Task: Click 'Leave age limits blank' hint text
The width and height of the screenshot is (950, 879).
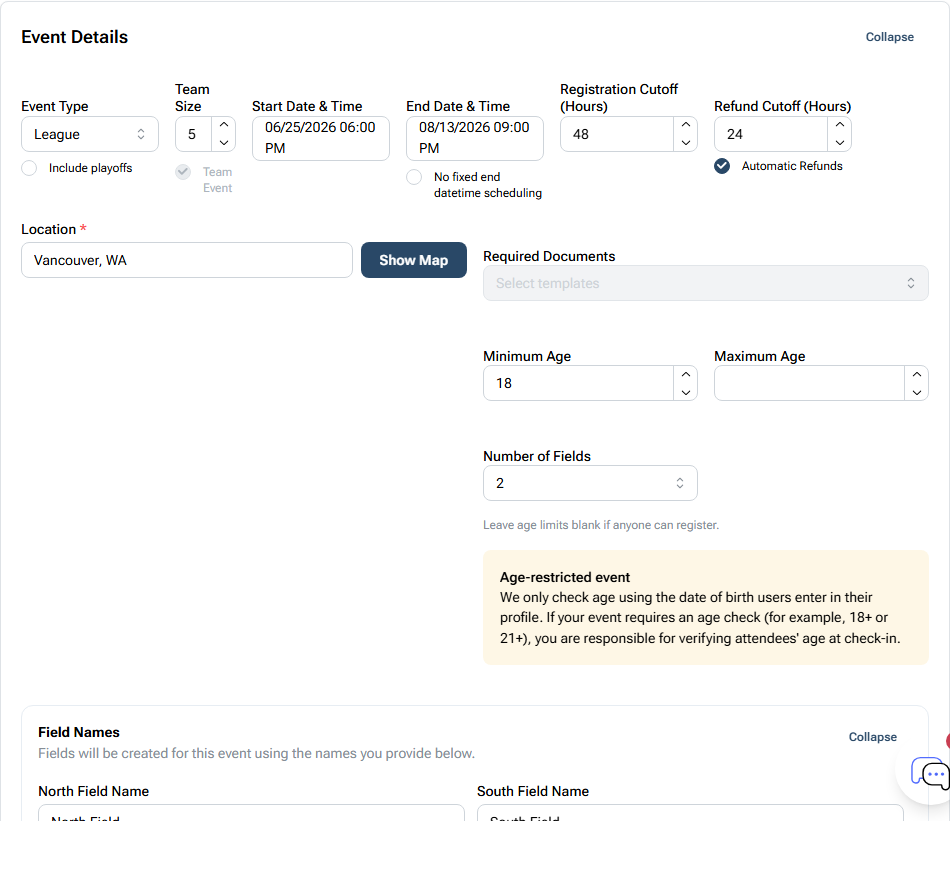Action: coord(600,525)
